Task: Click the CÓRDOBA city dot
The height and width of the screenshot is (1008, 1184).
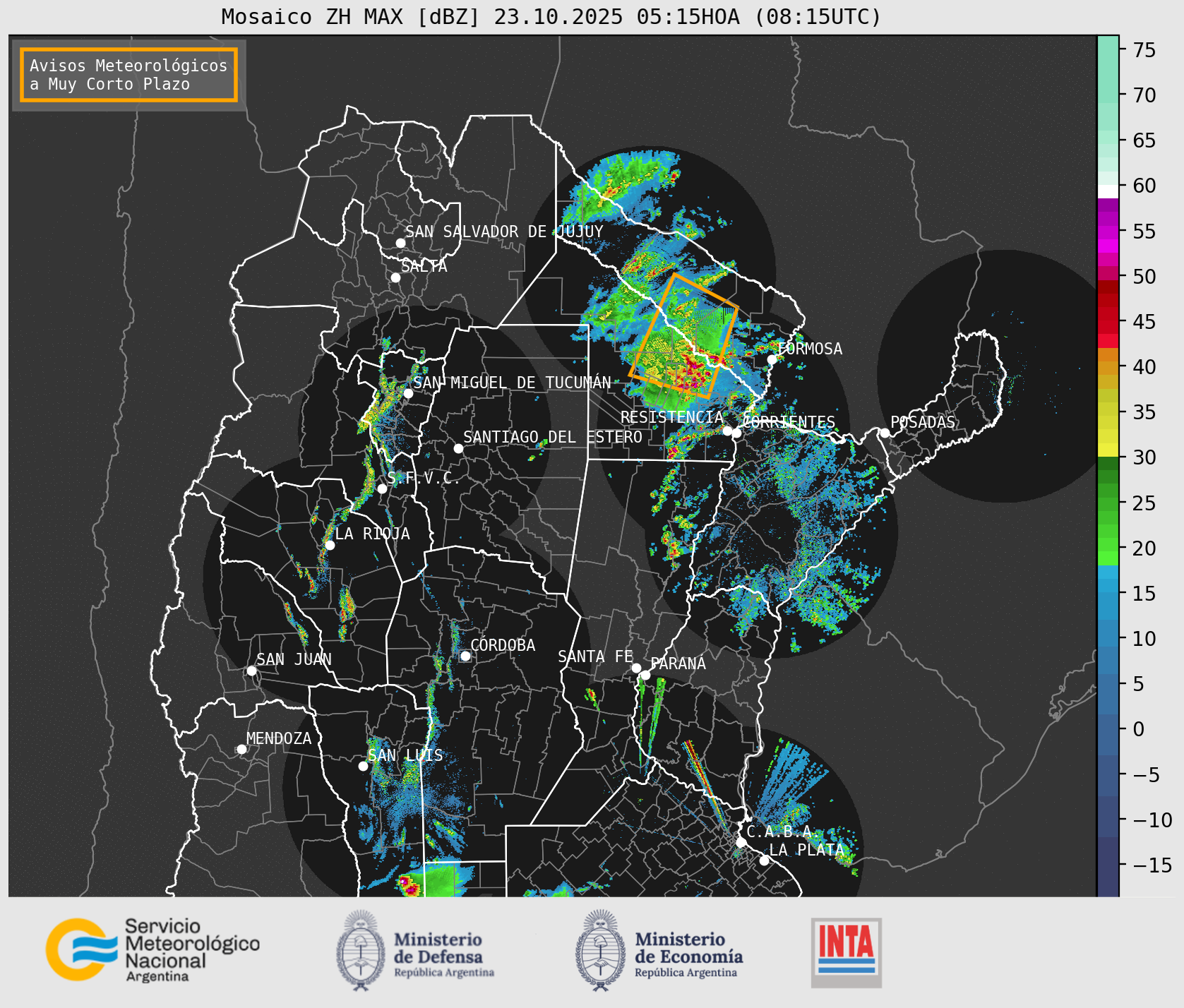Action: tap(465, 656)
